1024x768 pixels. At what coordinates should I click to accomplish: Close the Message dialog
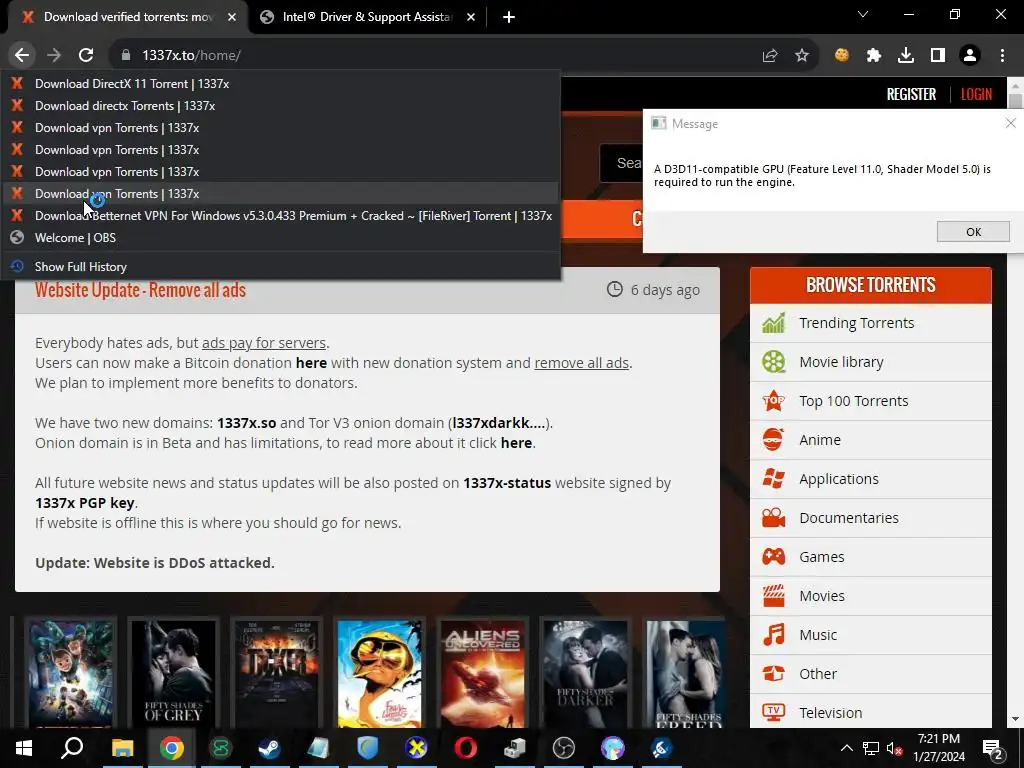coord(1010,123)
